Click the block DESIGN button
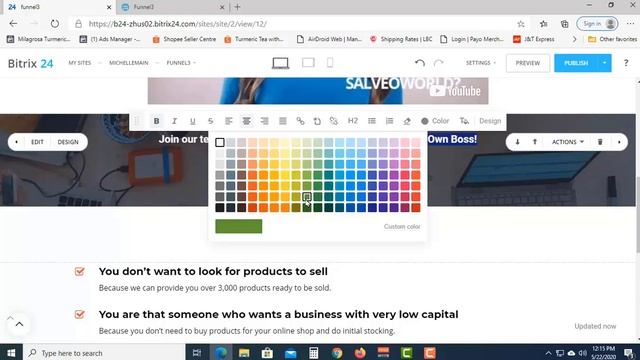Image resolution: width=640 pixels, height=360 pixels. pos(68,142)
